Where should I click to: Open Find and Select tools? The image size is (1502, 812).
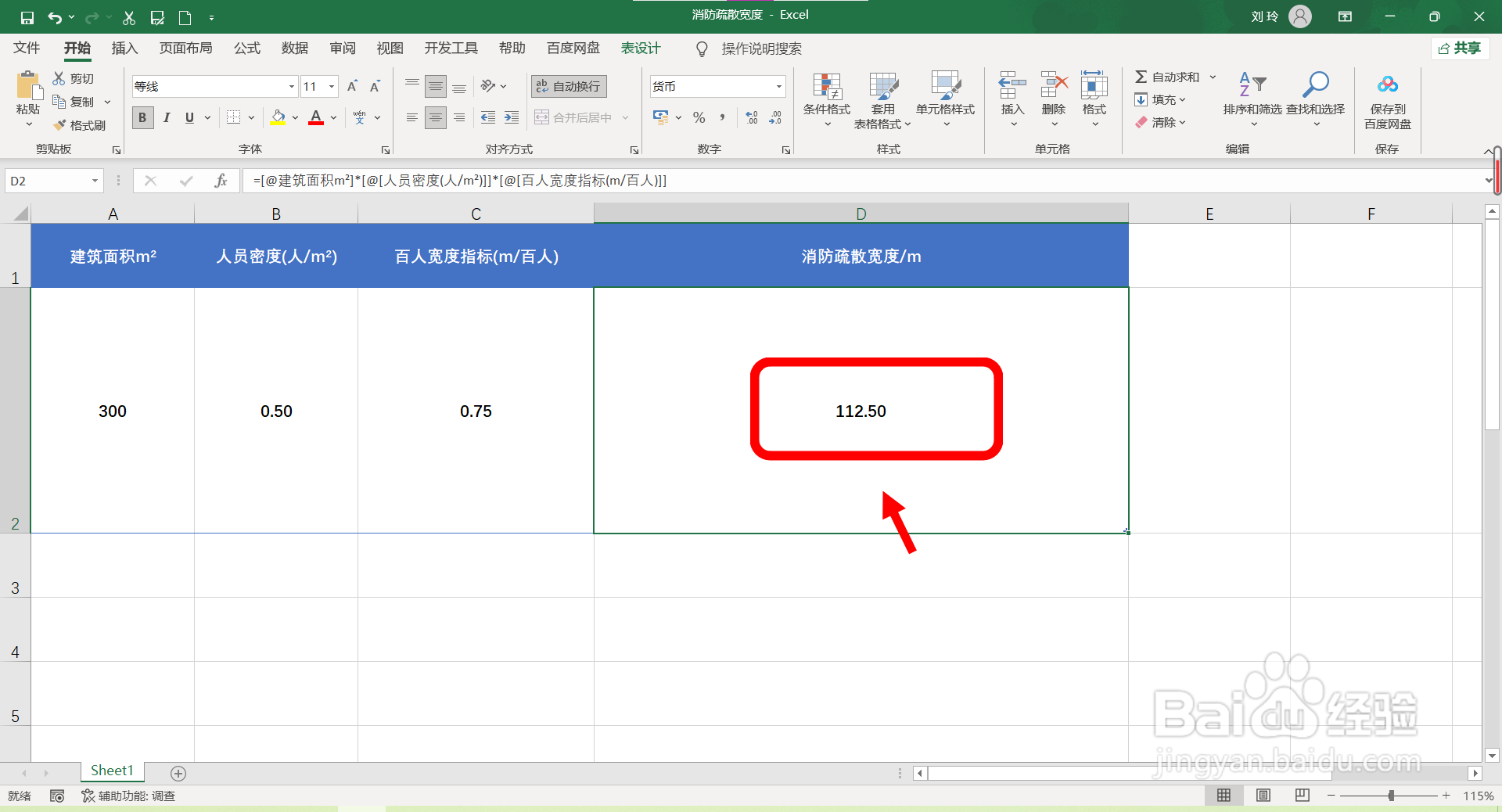1316,100
